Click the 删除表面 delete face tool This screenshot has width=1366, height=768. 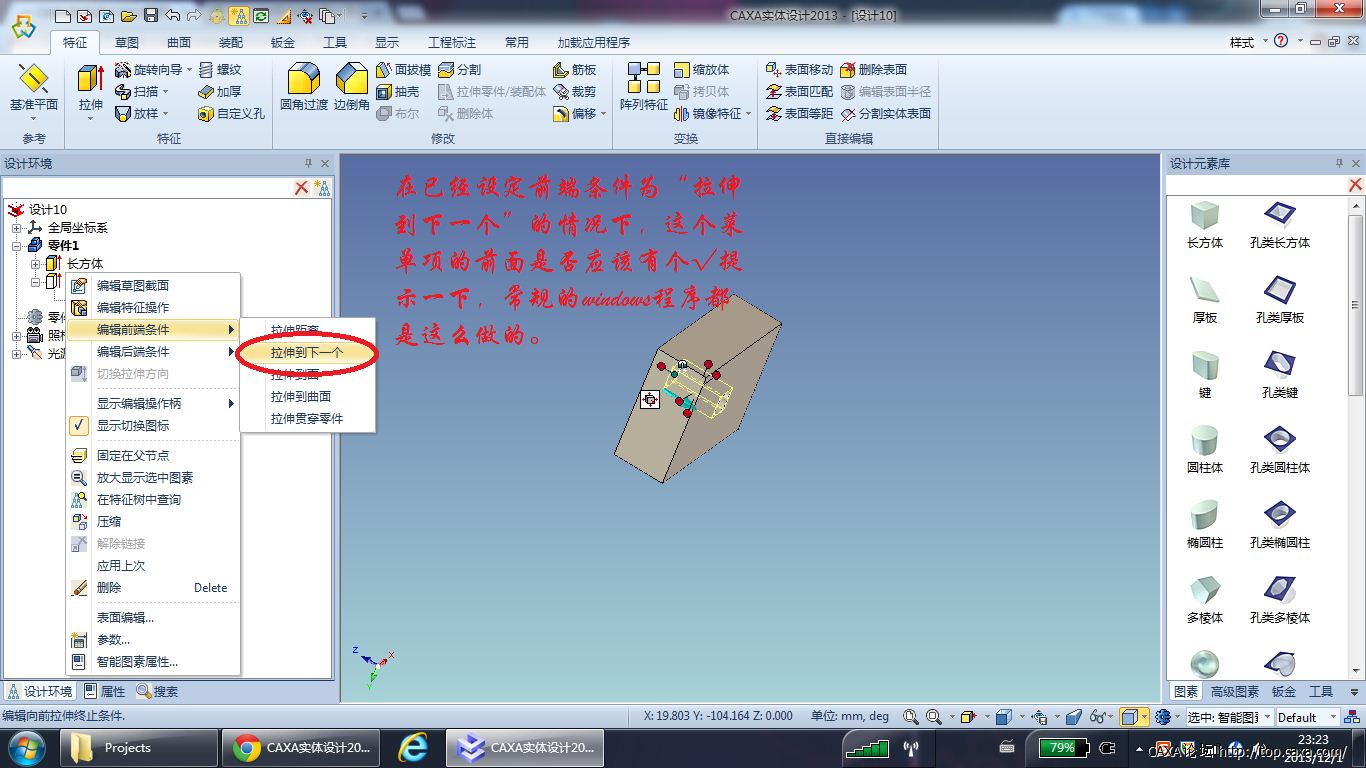(x=874, y=70)
